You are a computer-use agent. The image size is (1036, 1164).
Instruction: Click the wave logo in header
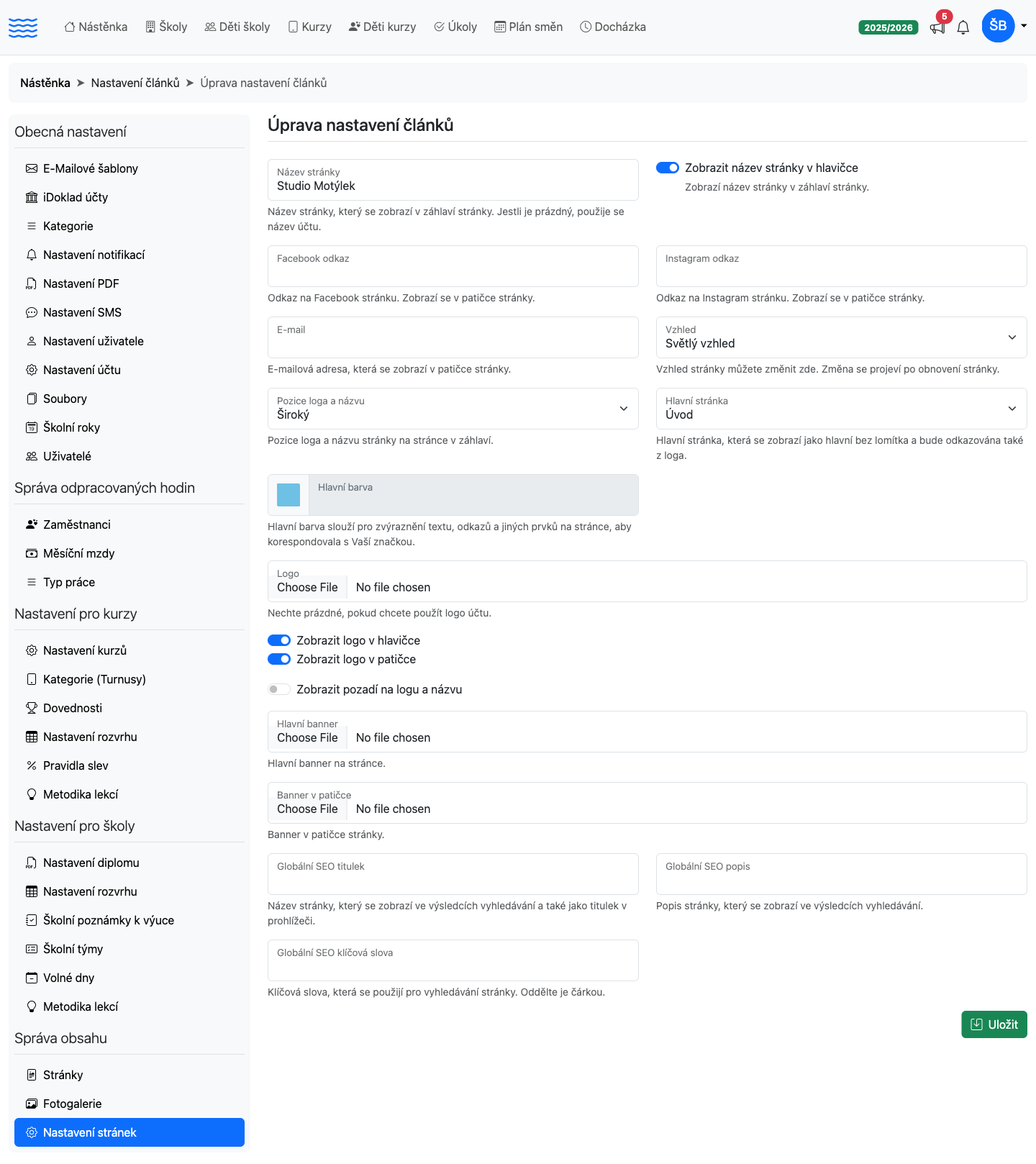click(x=23, y=27)
